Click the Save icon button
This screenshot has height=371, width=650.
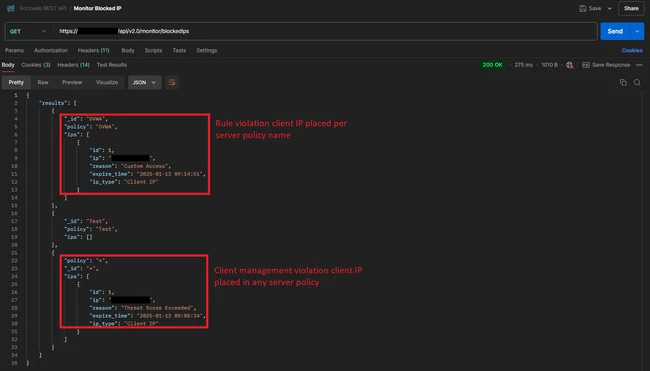click(590, 8)
